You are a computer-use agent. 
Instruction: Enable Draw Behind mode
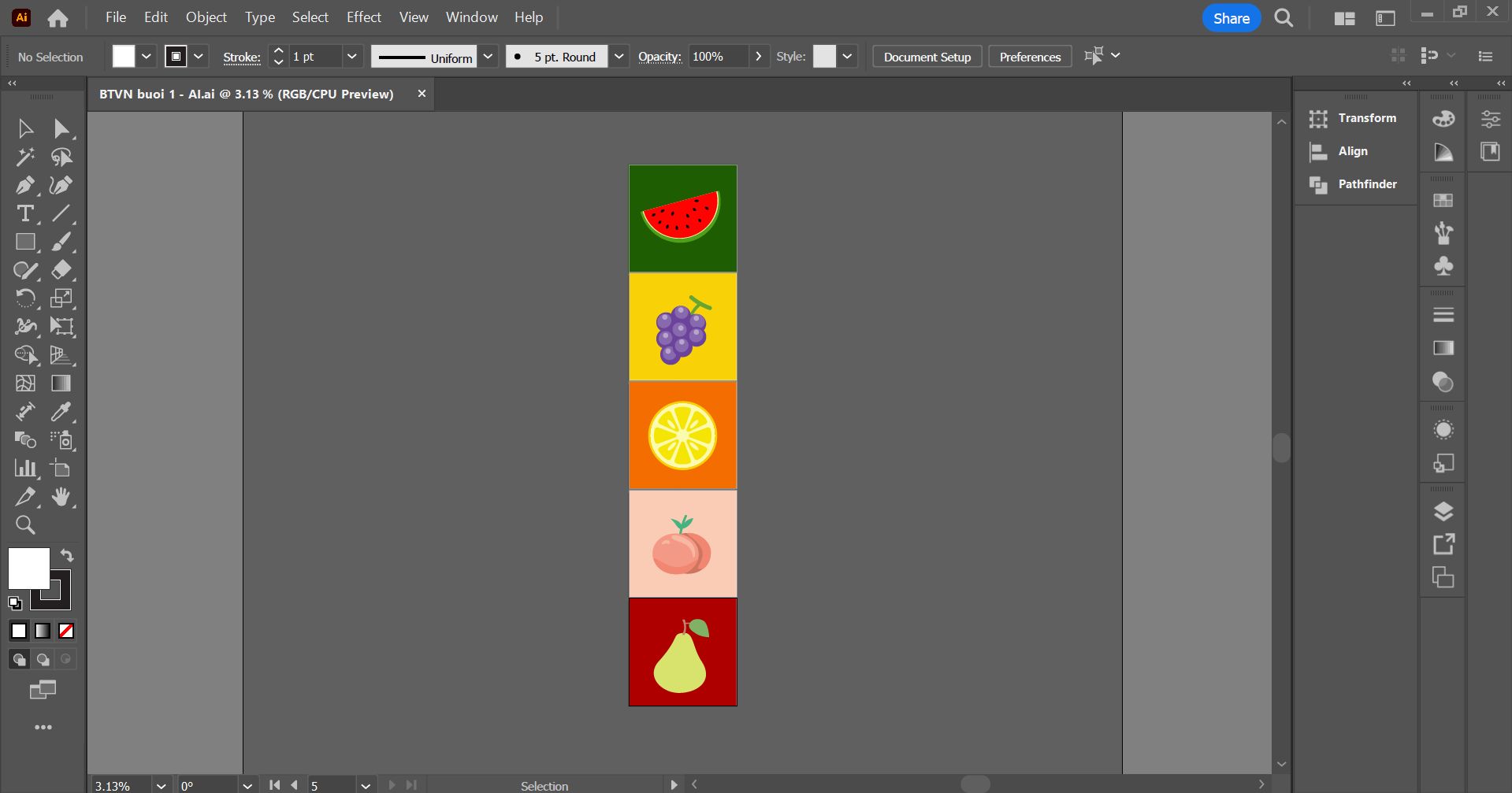click(x=43, y=659)
